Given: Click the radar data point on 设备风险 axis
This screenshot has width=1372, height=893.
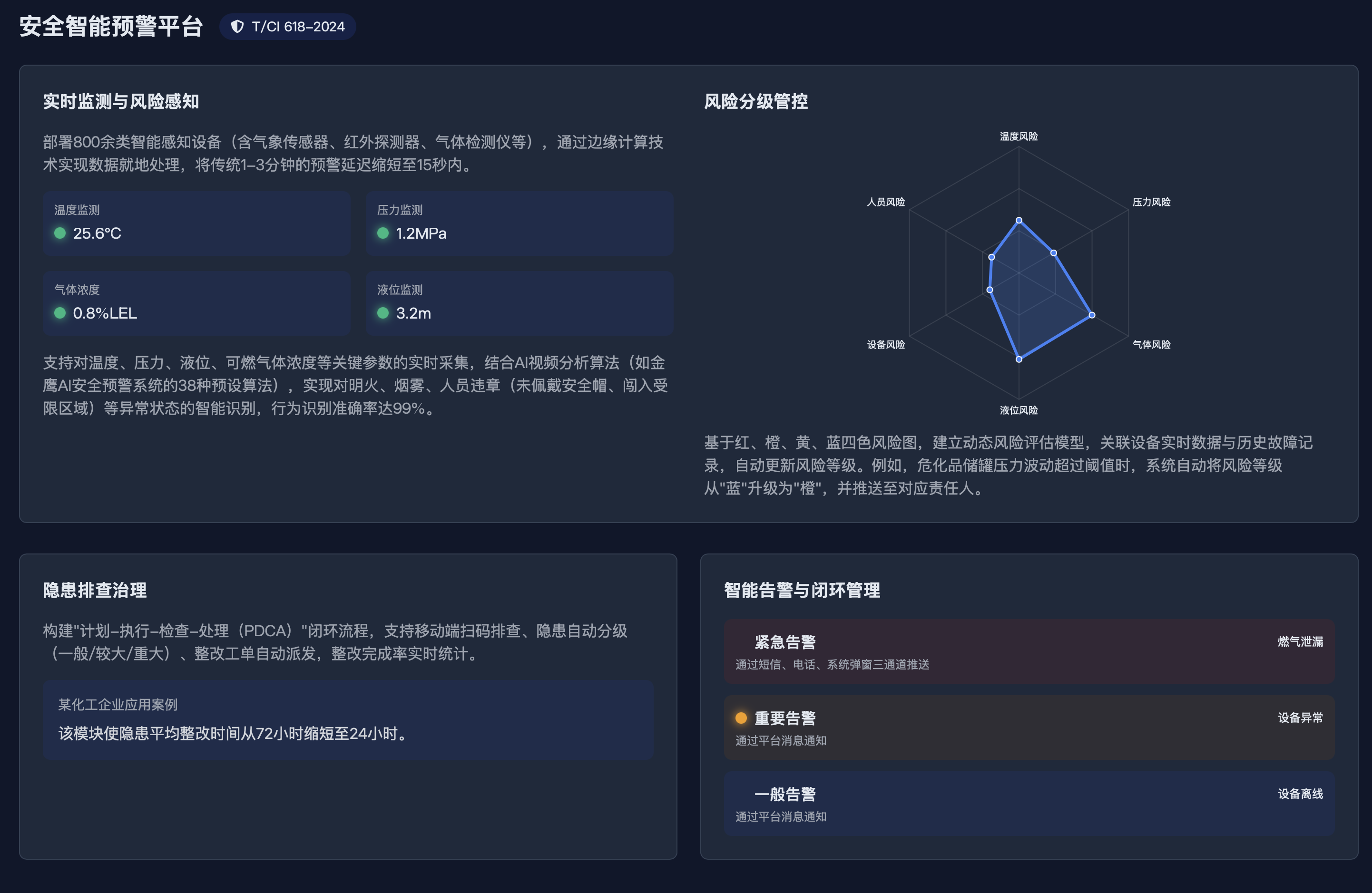Looking at the screenshot, I should pos(990,290).
